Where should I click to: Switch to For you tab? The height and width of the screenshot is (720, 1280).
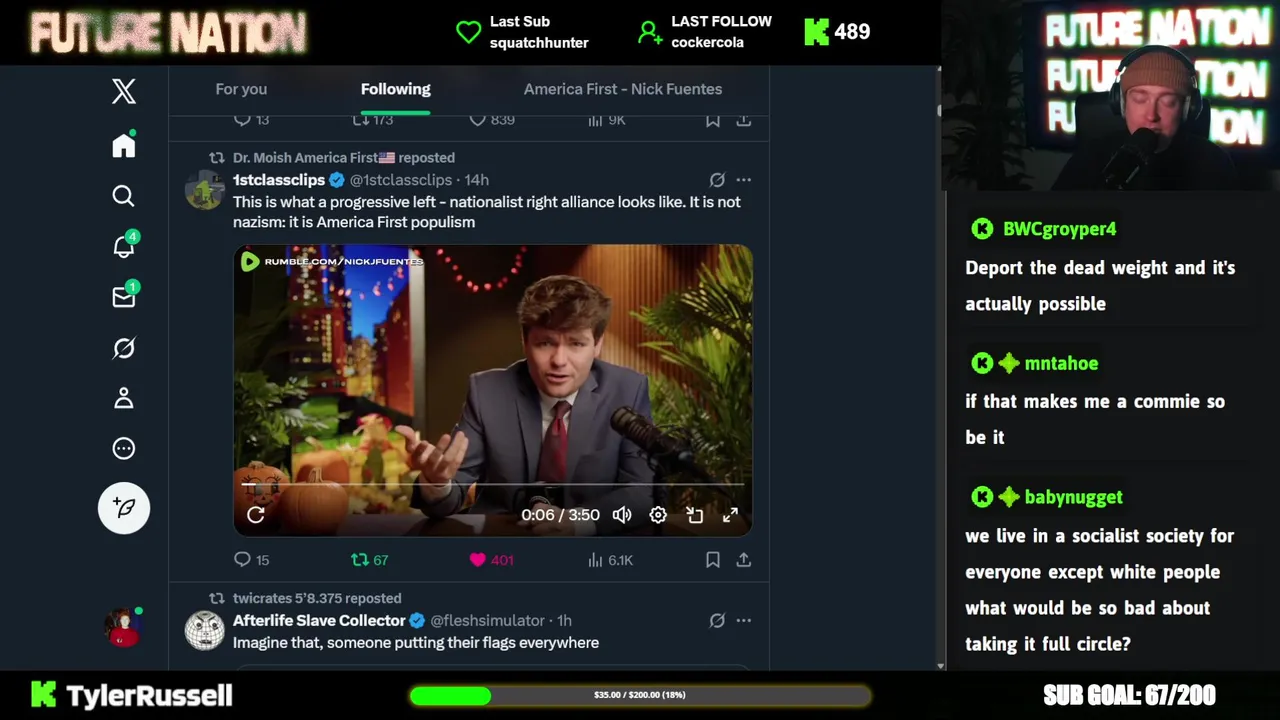pyautogui.click(x=241, y=89)
